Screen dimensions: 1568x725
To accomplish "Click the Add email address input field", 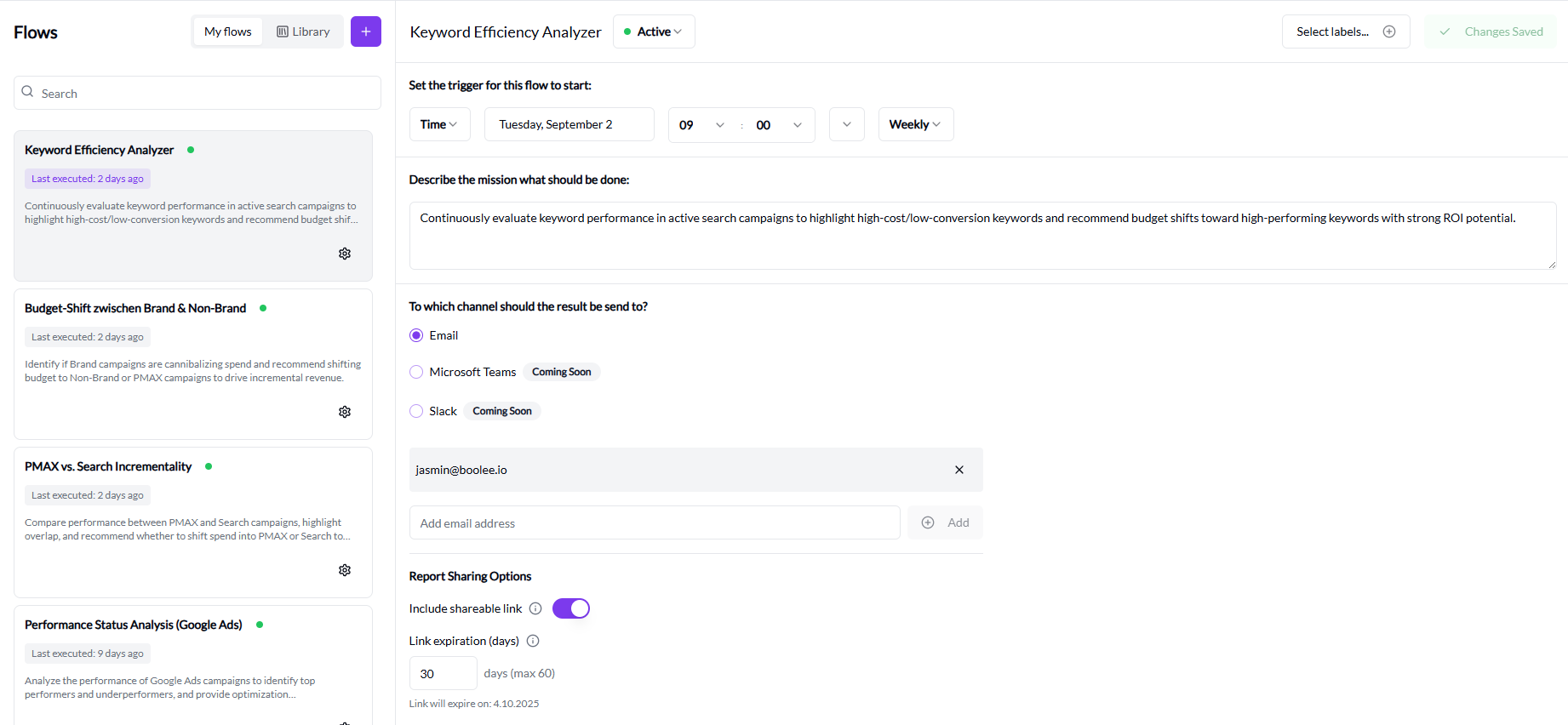I will click(x=654, y=522).
